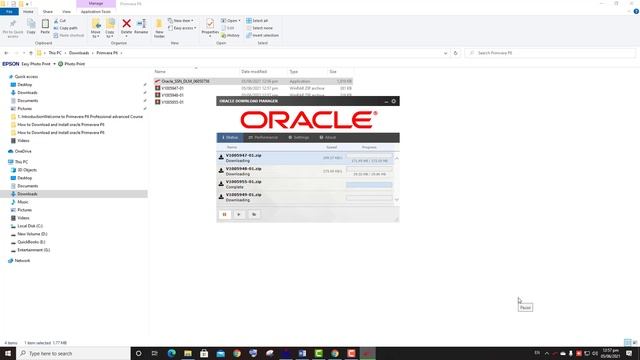Image resolution: width=640 pixels, height=360 pixels.
Task: Open the New item dropdown
Action: click(181, 20)
